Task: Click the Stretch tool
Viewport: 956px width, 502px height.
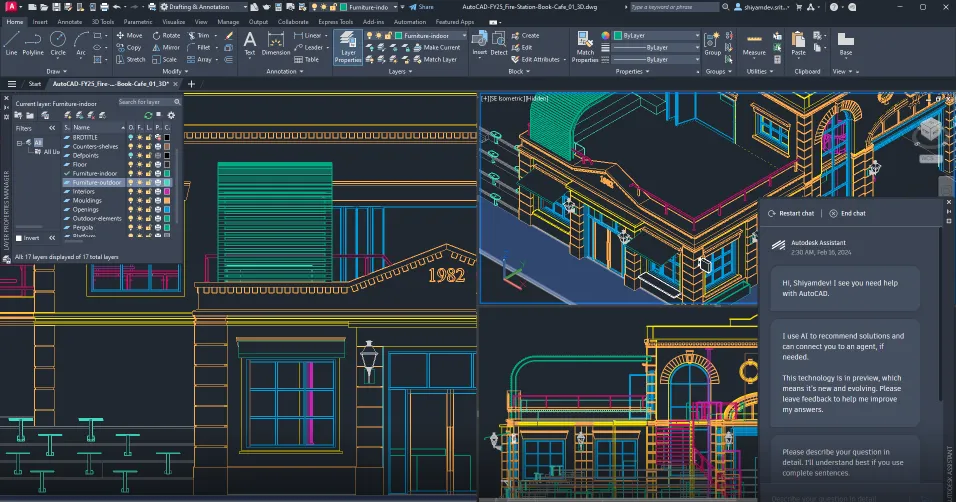Action: click(x=130, y=60)
